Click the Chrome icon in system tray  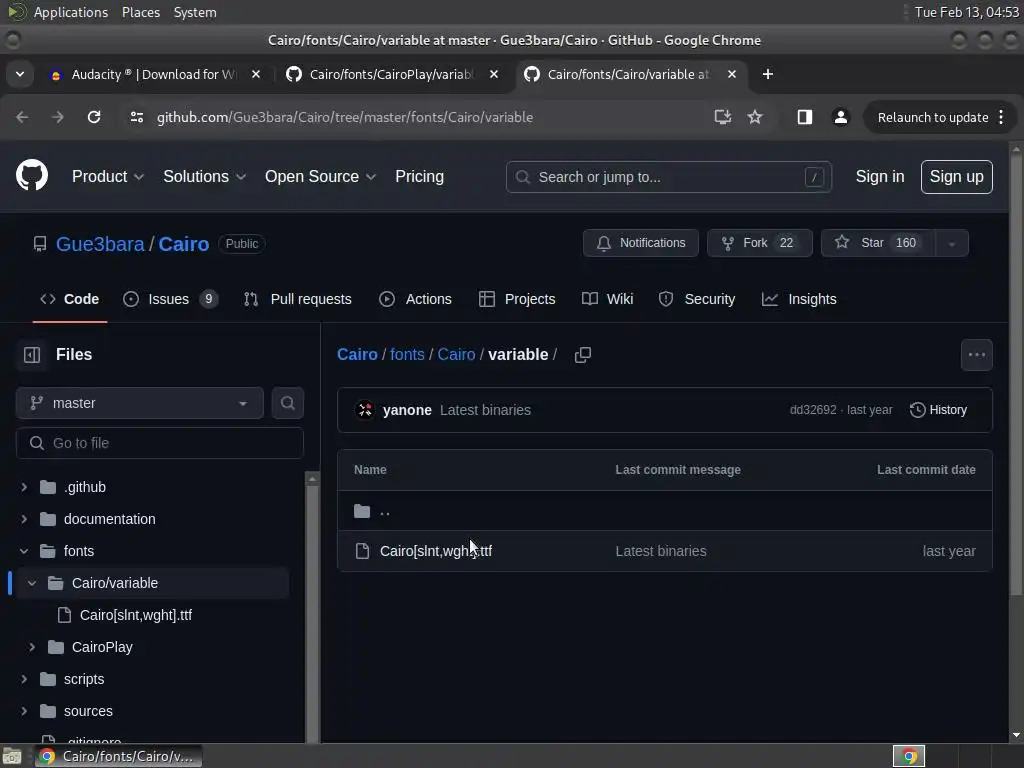click(x=909, y=756)
